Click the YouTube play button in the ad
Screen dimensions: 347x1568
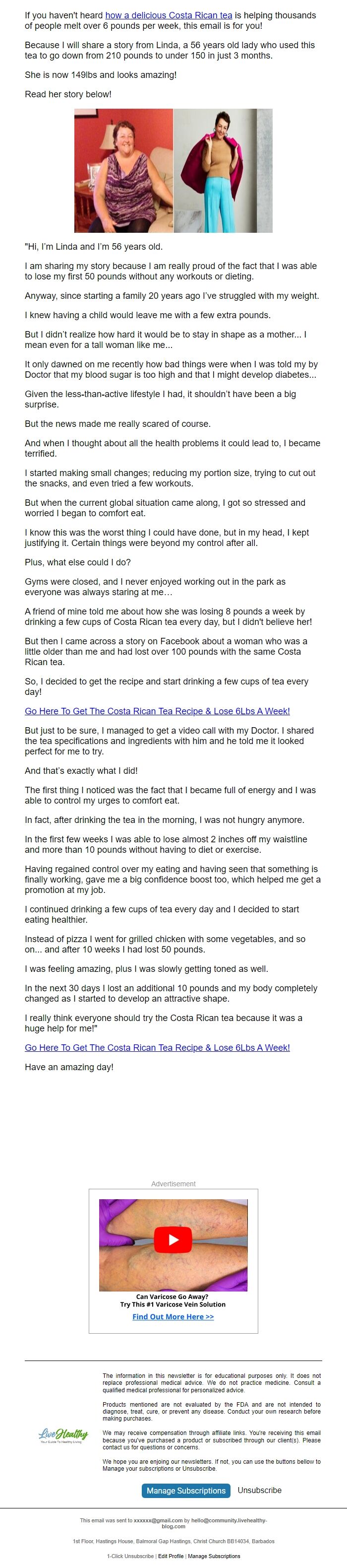173,1240
